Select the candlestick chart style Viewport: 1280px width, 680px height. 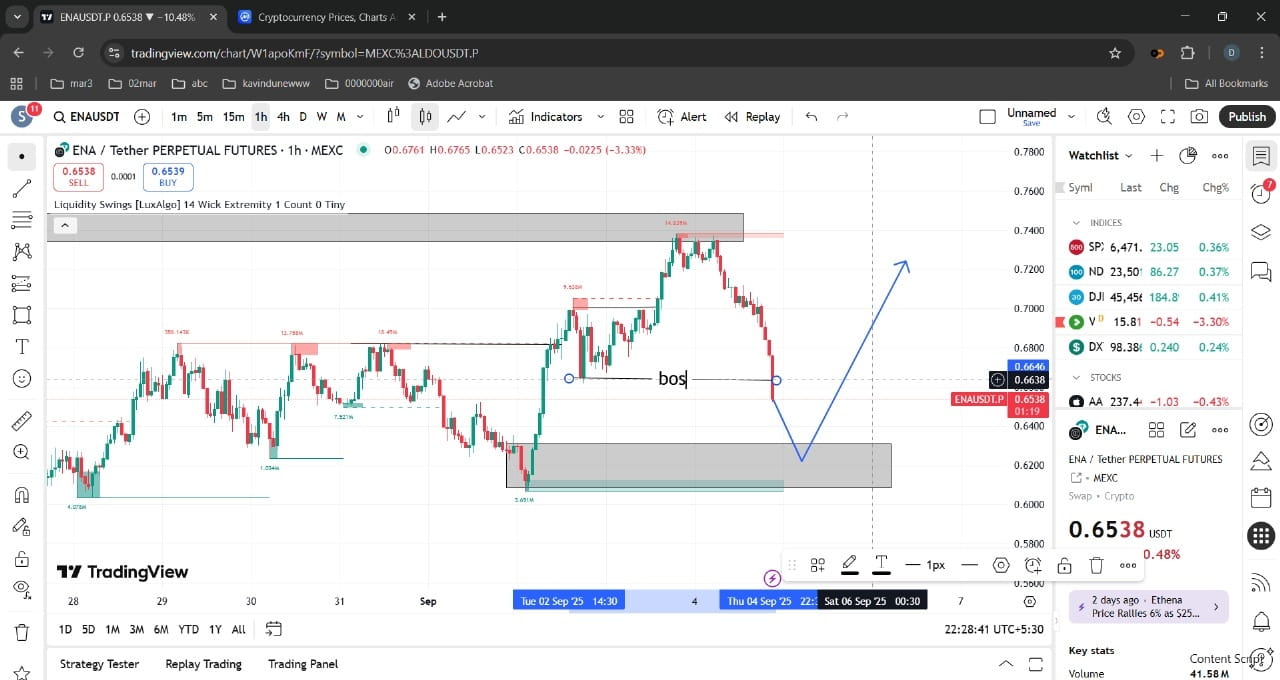pyautogui.click(x=426, y=117)
